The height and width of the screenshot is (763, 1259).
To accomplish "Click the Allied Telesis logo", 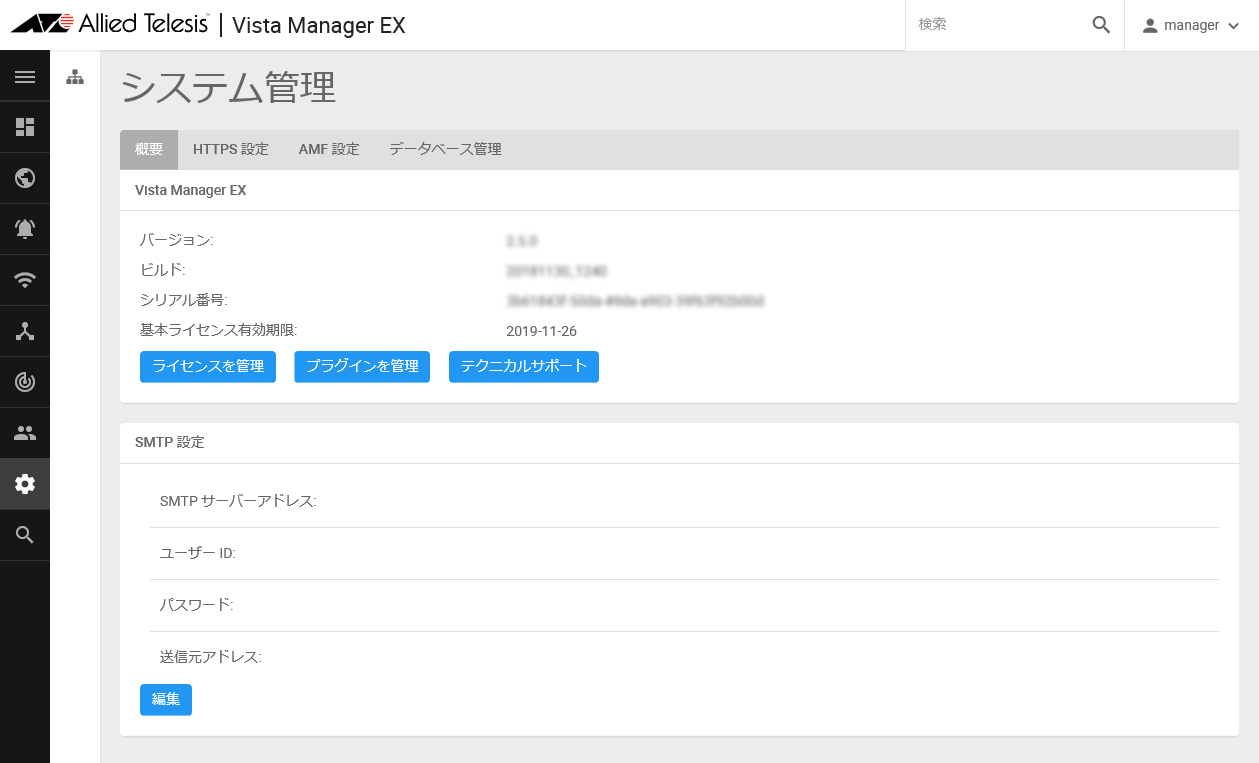I will coord(110,24).
